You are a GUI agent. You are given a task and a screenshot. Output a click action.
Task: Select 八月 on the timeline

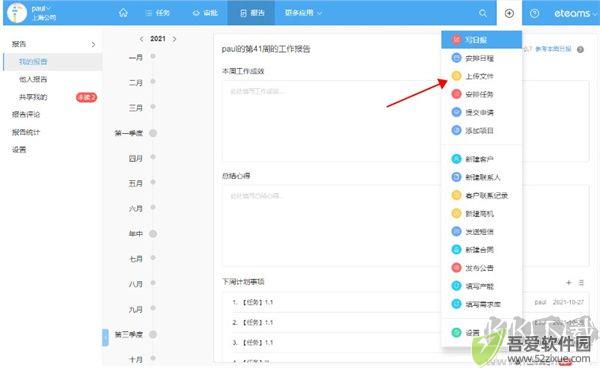click(x=135, y=284)
